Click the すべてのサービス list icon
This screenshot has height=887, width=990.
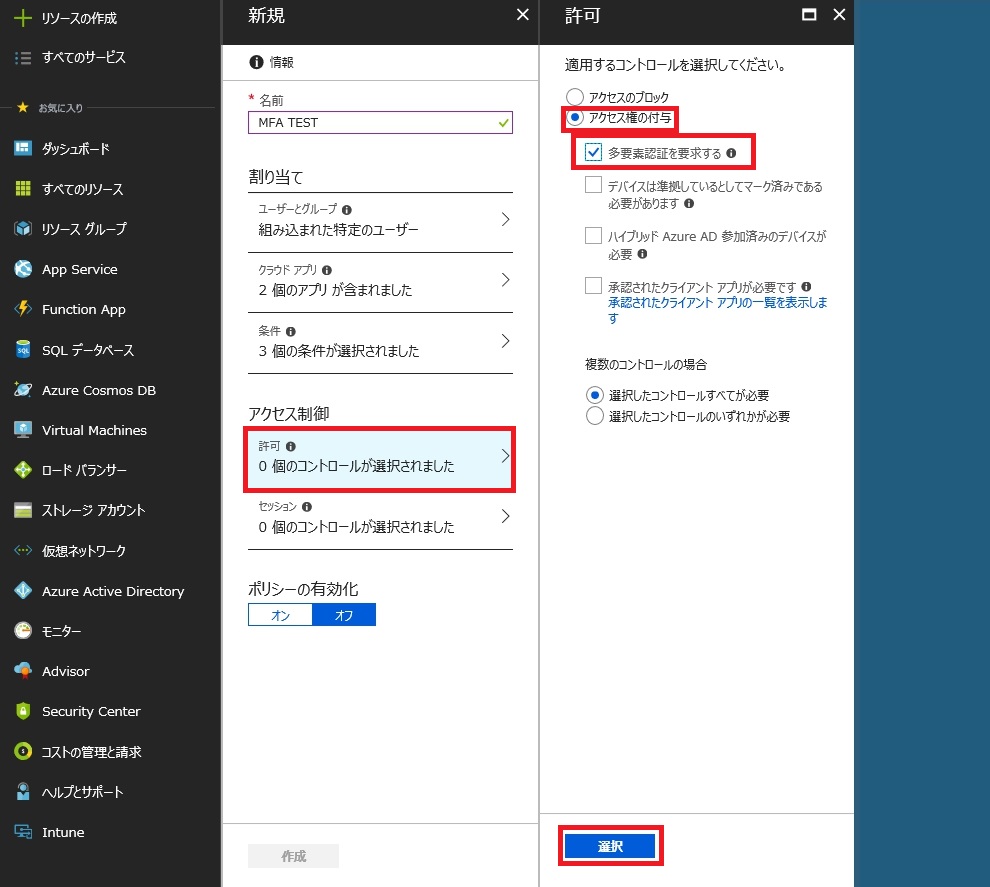coord(23,57)
